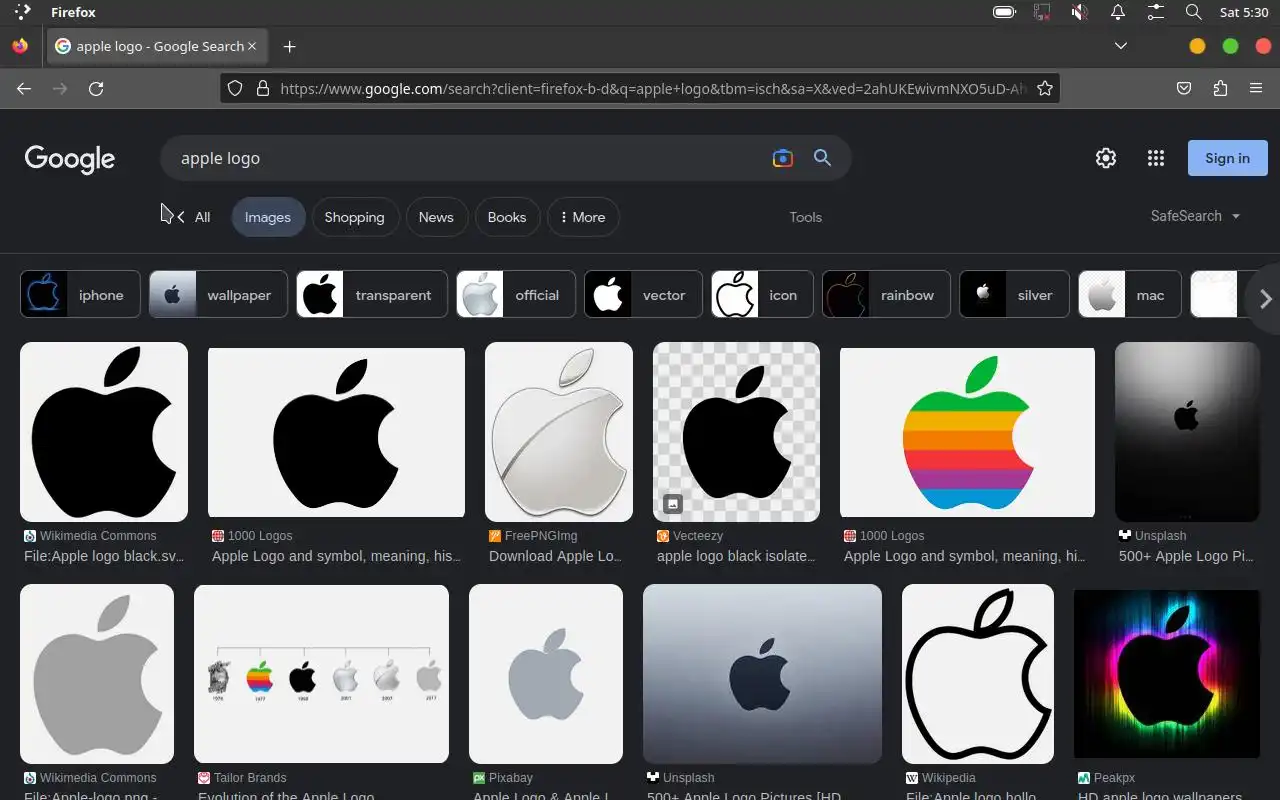Open the dark gradient Unsplash Apple photo in top row
The height and width of the screenshot is (800, 1280).
[x=1187, y=432]
